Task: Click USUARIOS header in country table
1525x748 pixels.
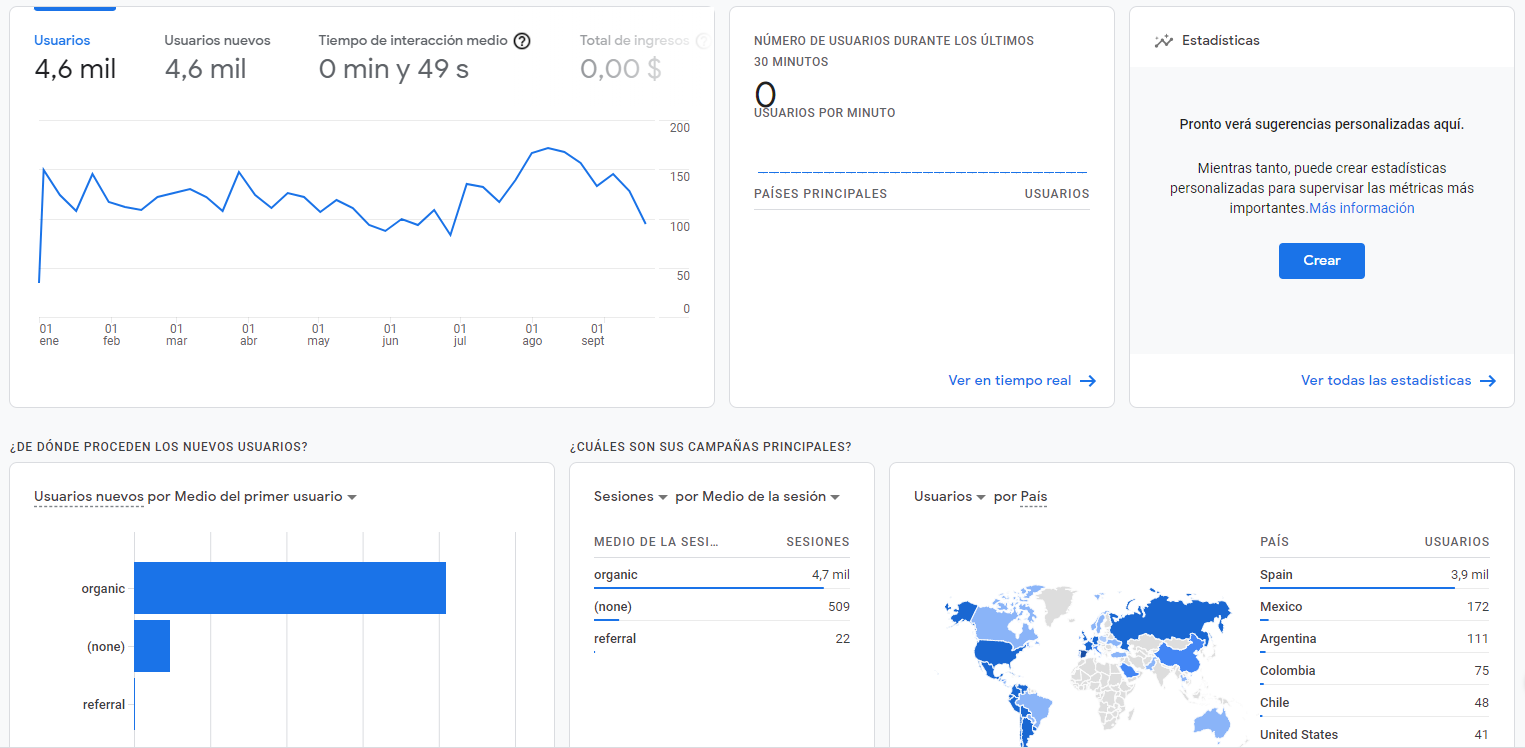Action: point(1457,542)
